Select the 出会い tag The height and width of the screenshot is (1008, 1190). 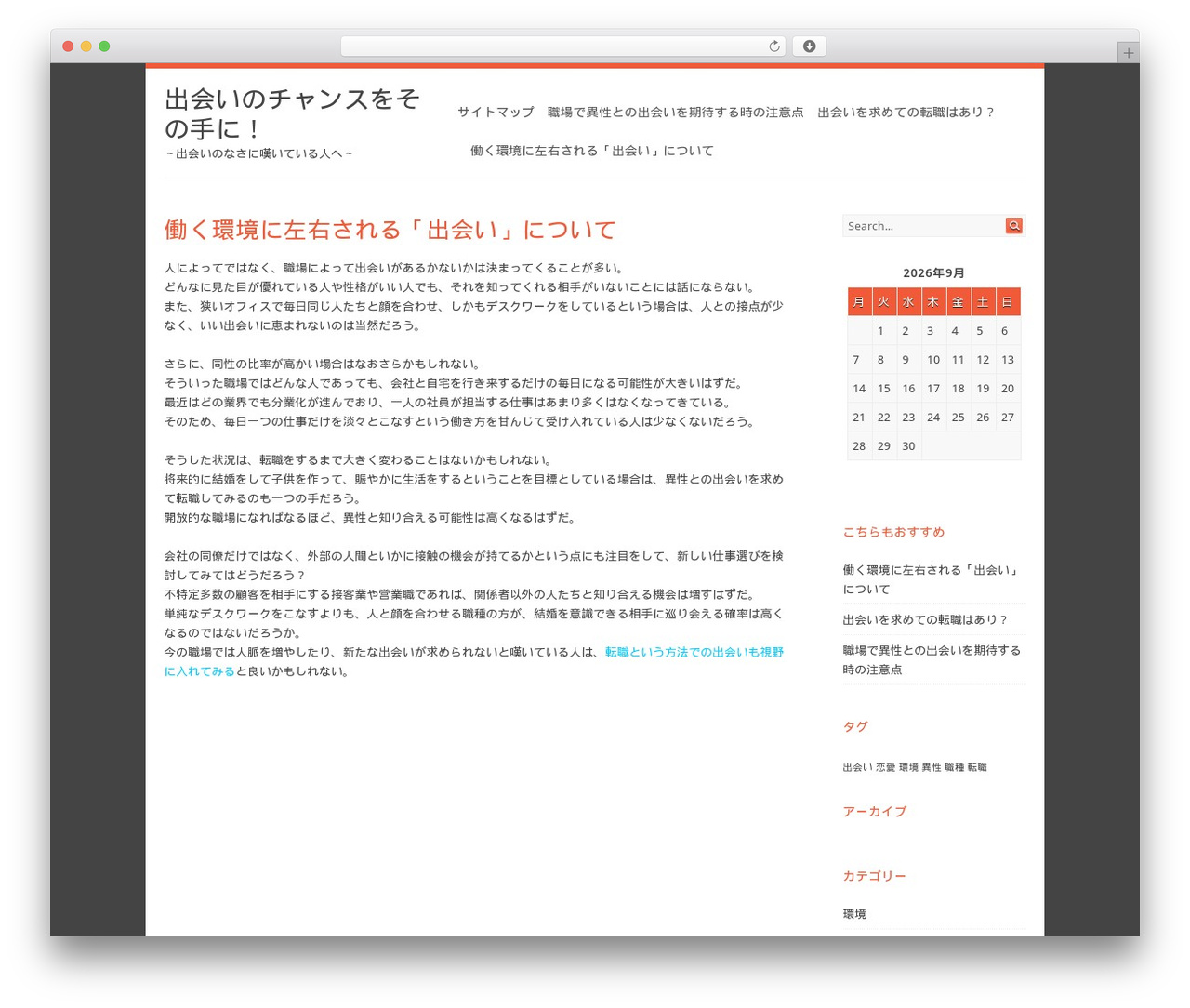pos(857,767)
